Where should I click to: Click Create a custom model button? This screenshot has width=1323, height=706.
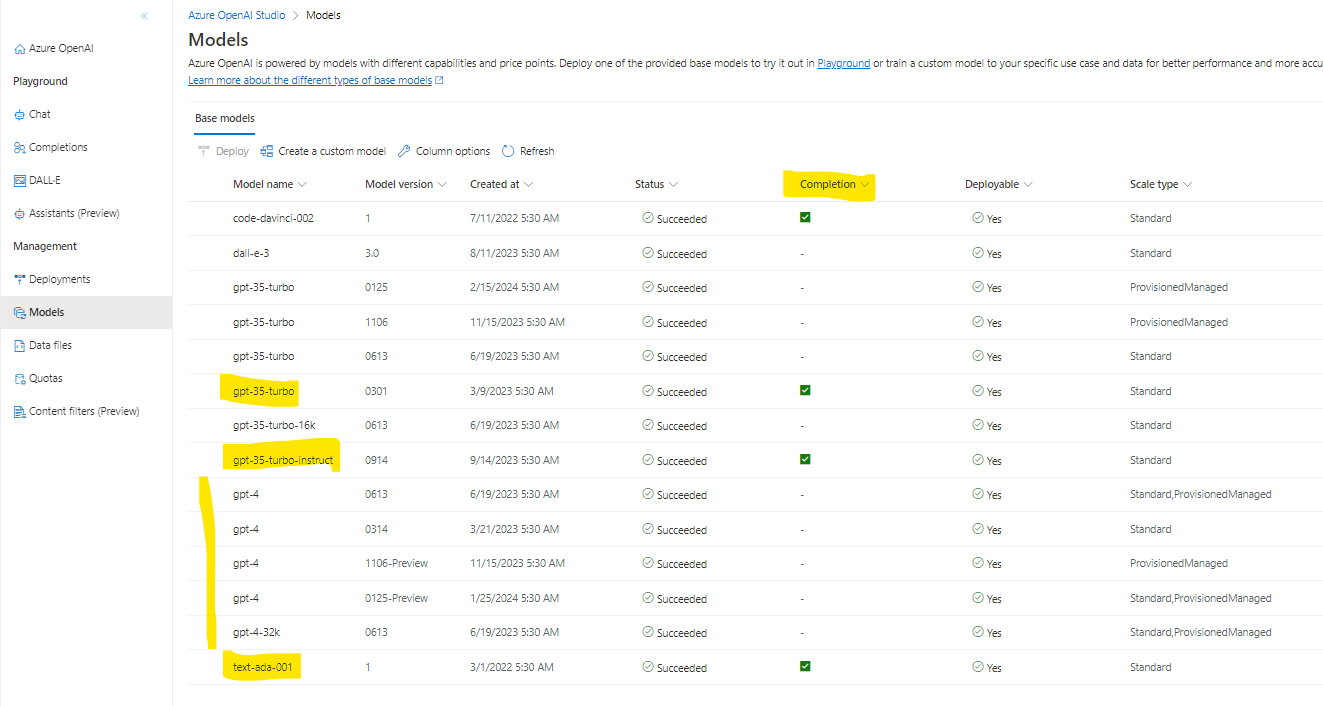pyautogui.click(x=323, y=151)
